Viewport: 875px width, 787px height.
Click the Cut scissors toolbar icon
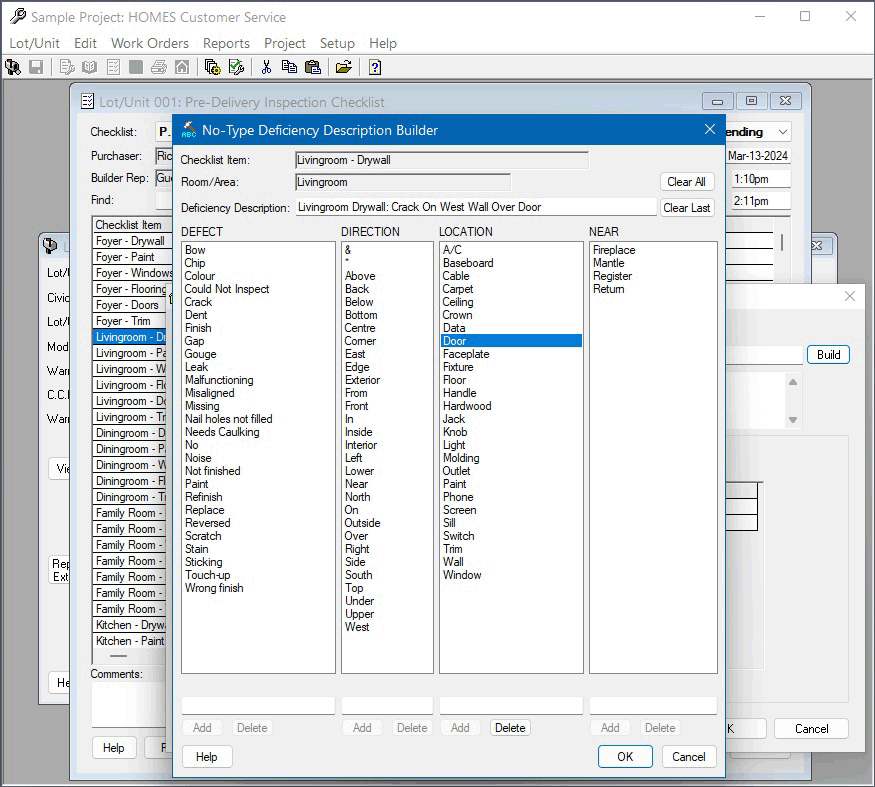point(264,67)
